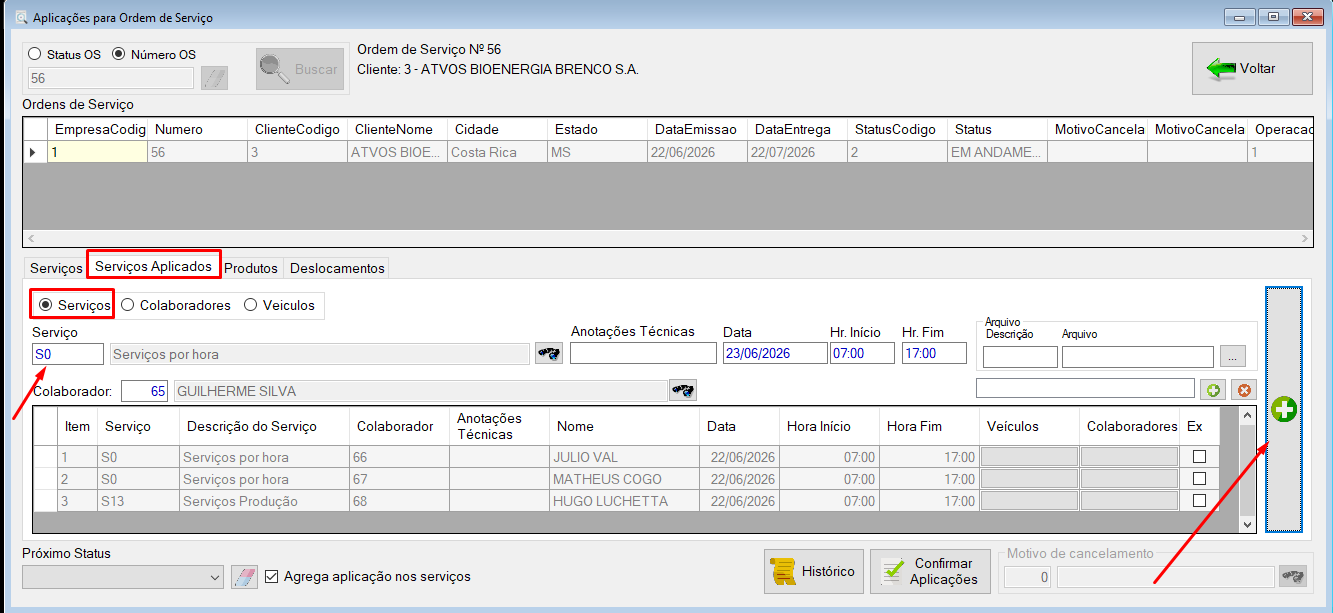Click Colaboradores button in HUGO LUCHETTA row

(x=1129, y=501)
